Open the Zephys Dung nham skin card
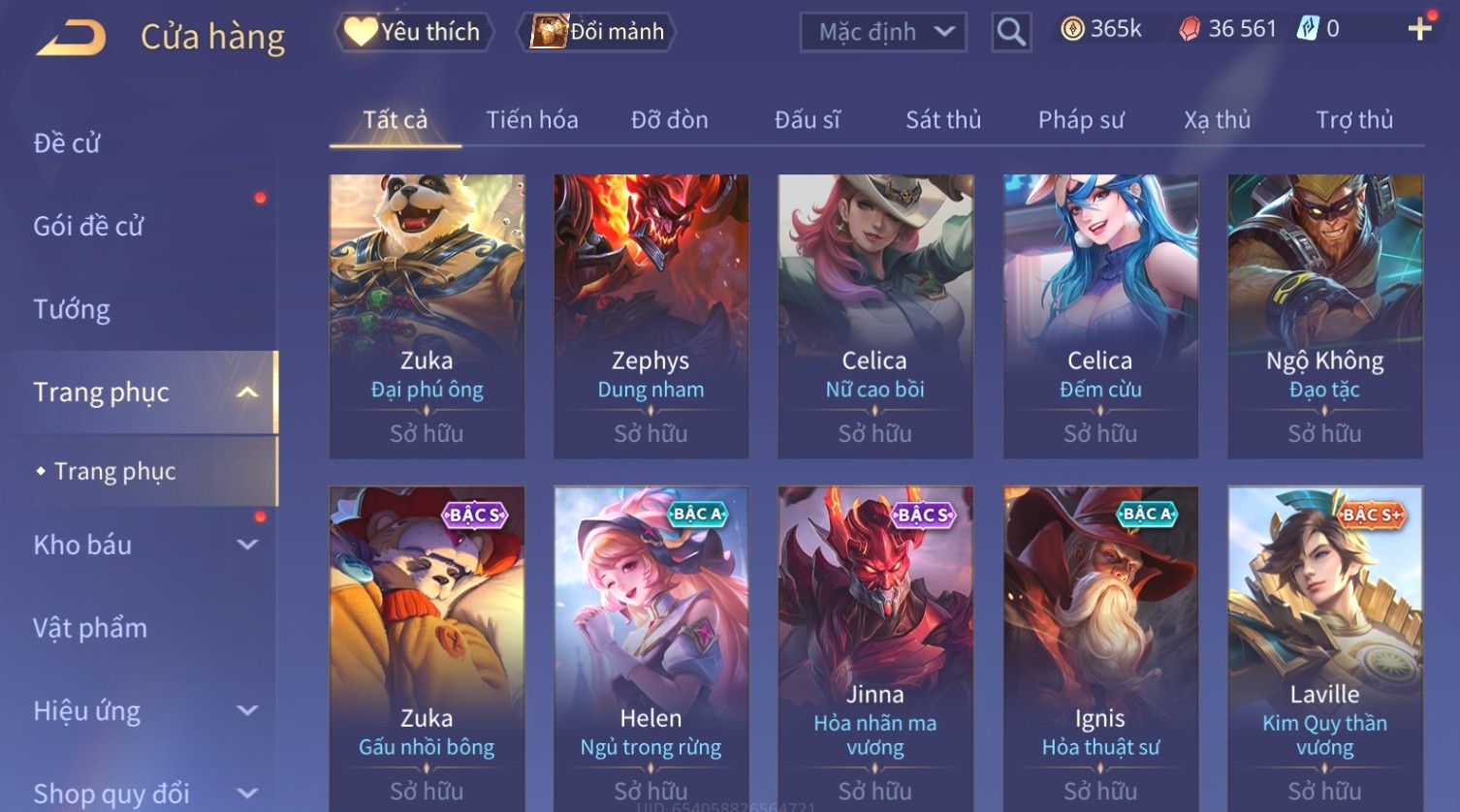The image size is (1460, 812). point(651,316)
